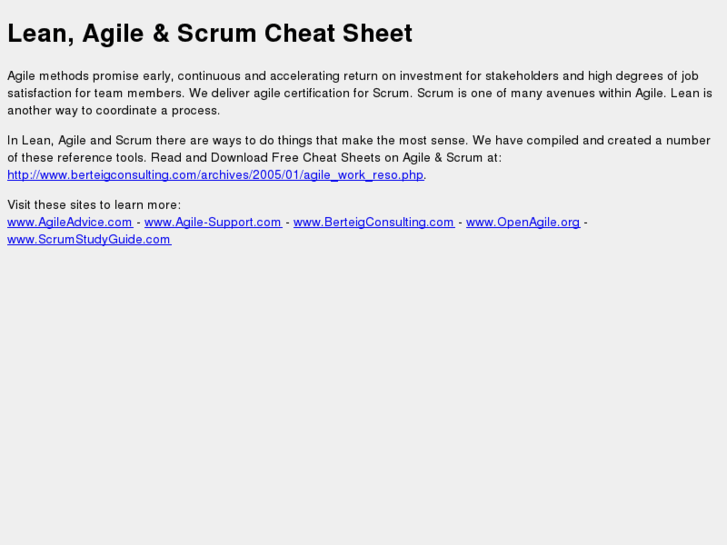This screenshot has width=727, height=545.
Task: Click the phrase "agile certification for Scrum"
Action: 327,93
